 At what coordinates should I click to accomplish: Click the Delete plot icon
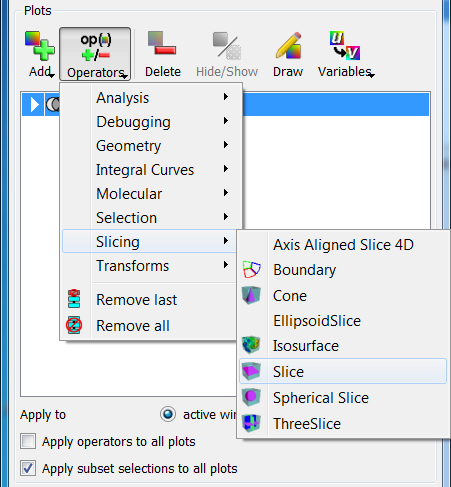(x=162, y=43)
